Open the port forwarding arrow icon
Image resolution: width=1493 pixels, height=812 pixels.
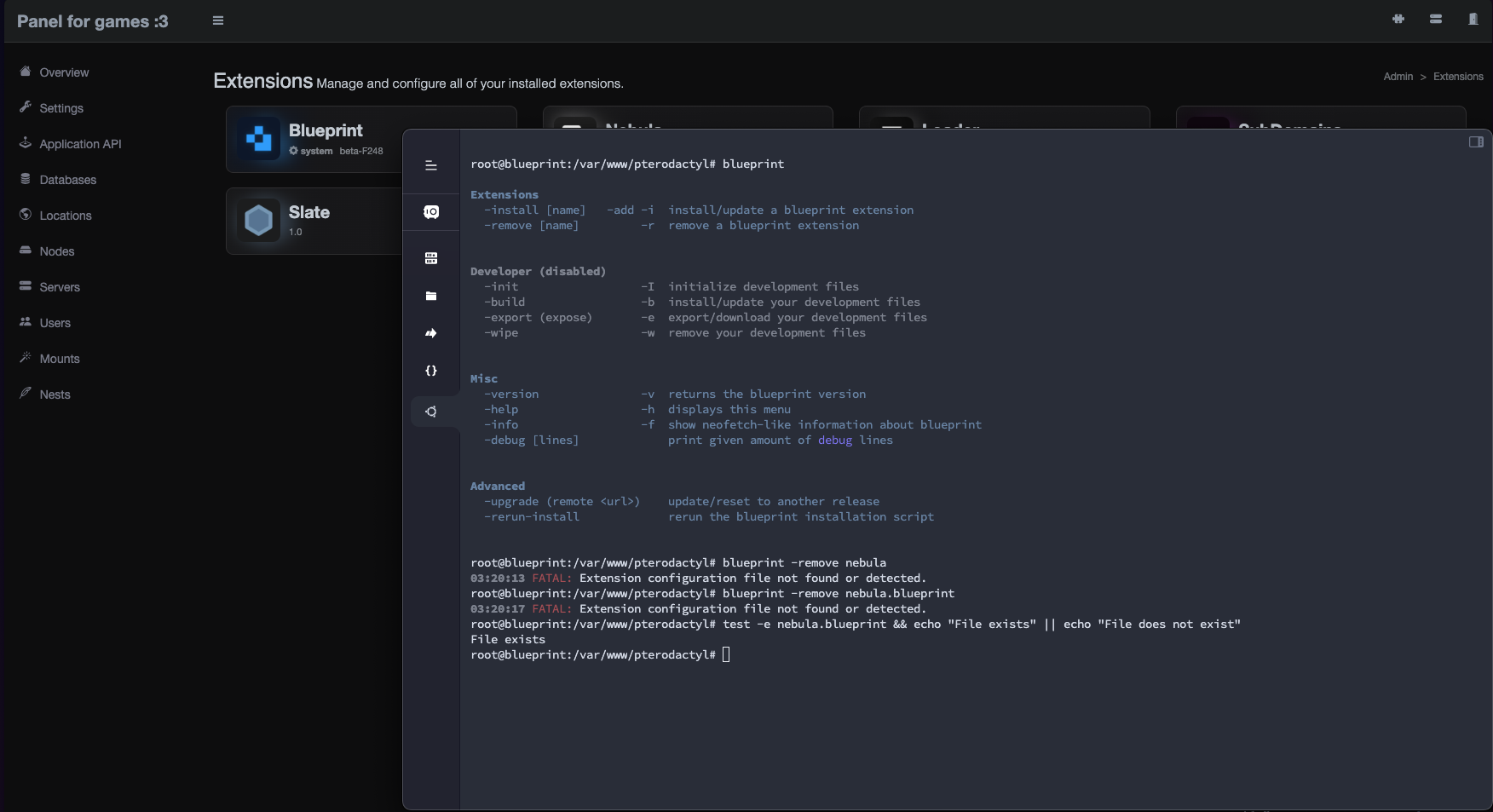431,333
